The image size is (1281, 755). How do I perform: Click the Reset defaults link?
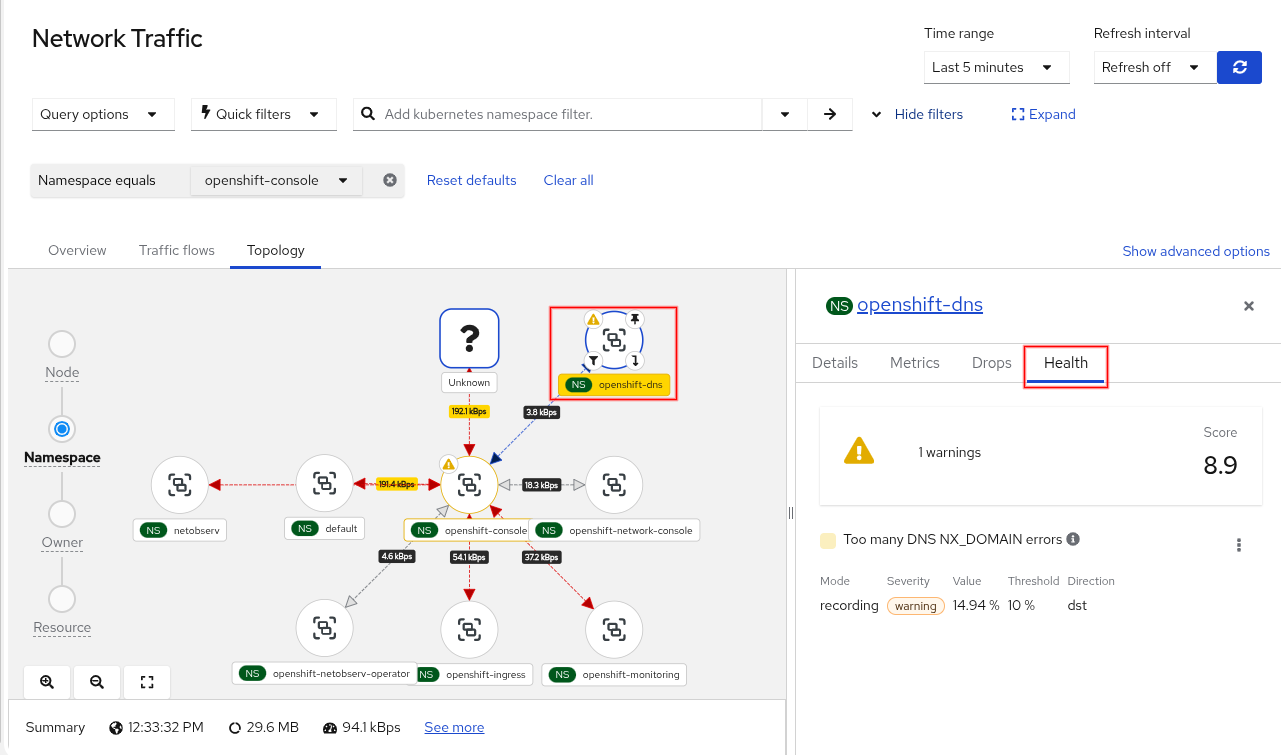coord(471,180)
